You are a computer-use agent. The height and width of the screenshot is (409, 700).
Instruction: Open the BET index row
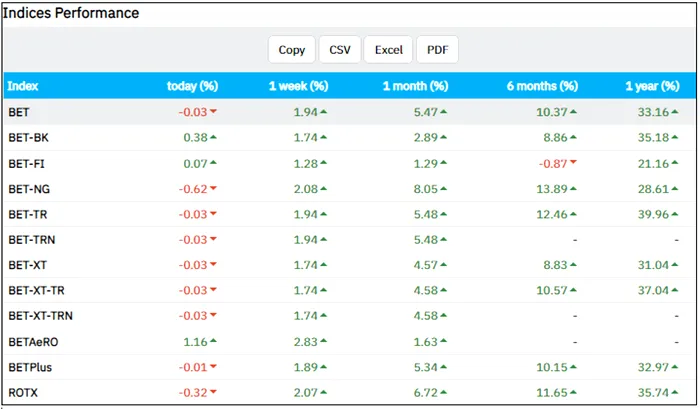19,111
